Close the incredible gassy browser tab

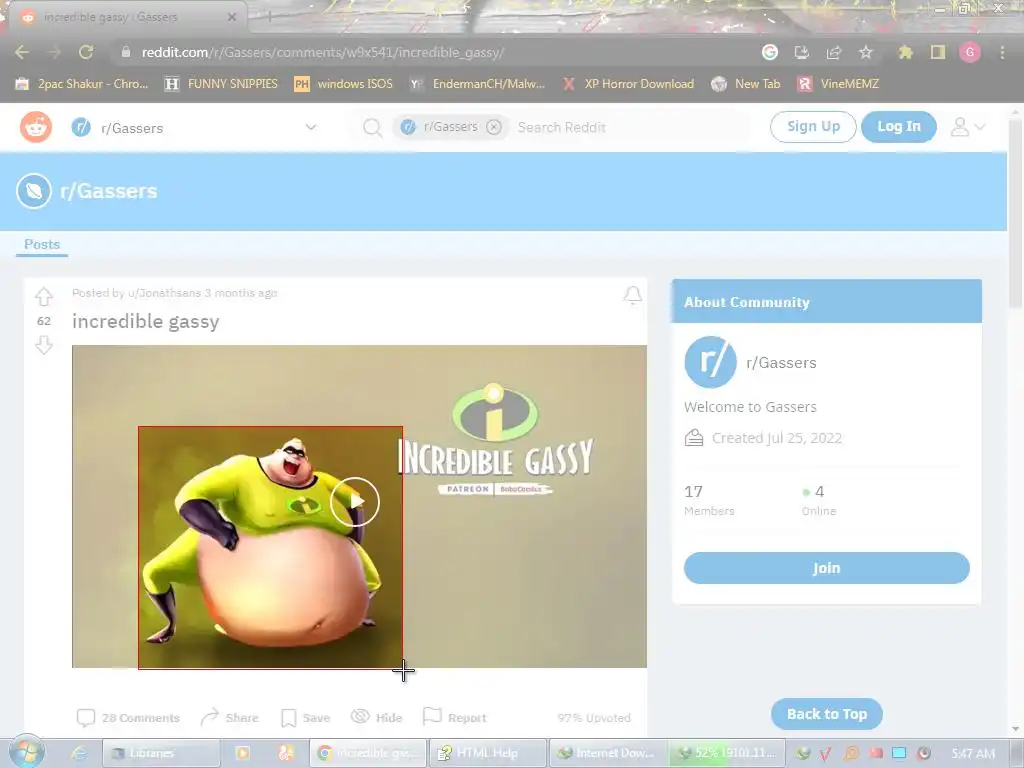(x=232, y=17)
